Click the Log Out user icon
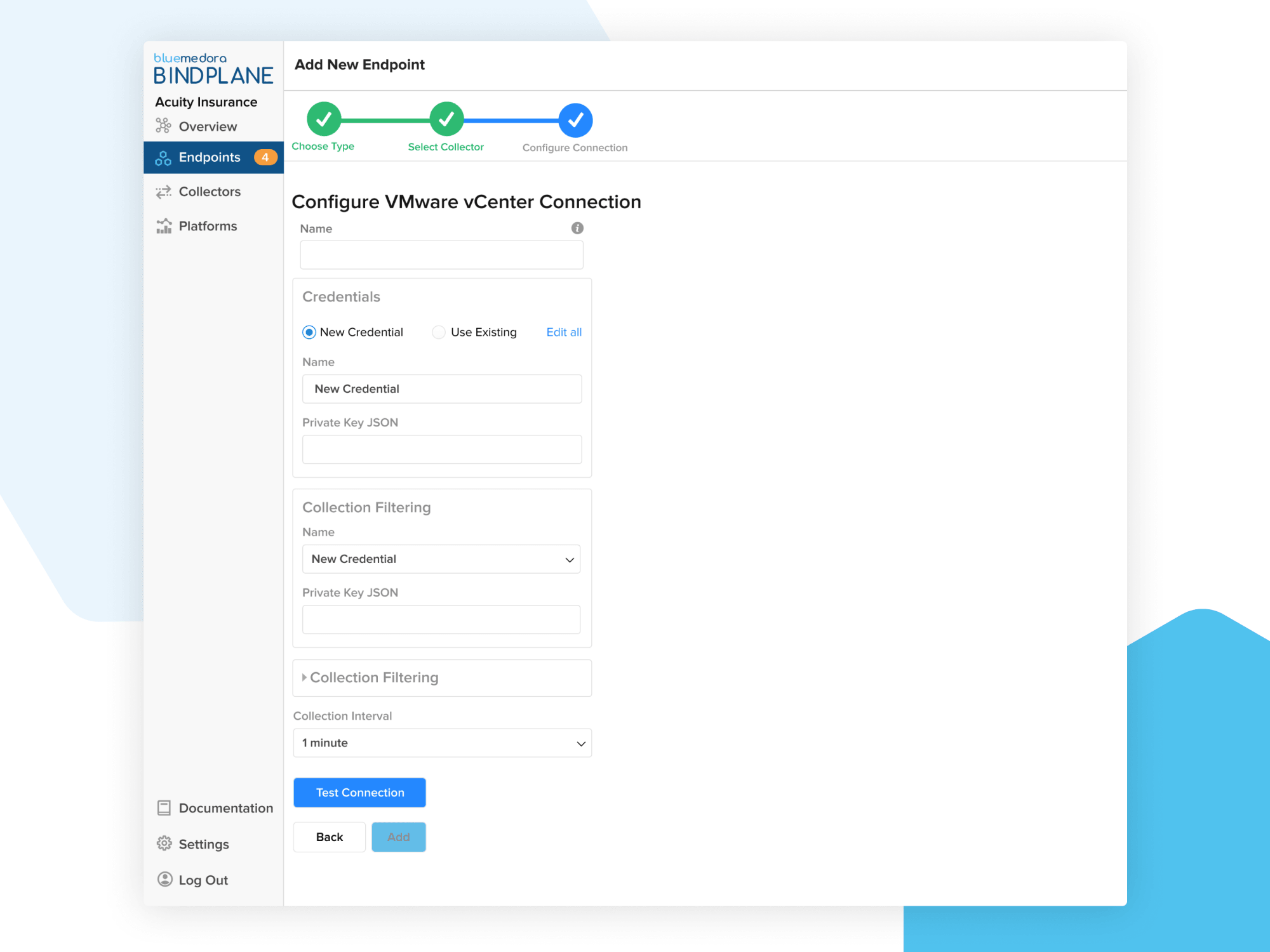This screenshot has width=1270, height=952. pos(164,879)
